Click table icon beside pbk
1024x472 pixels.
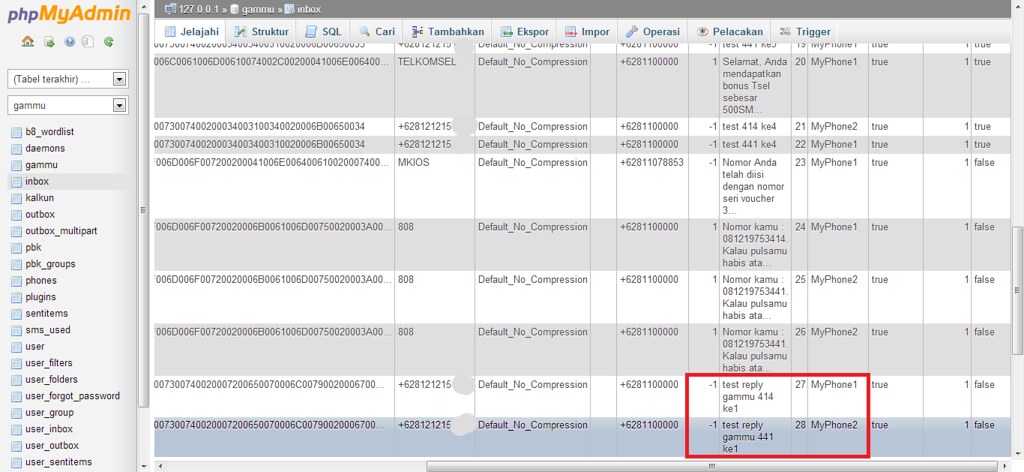16,247
